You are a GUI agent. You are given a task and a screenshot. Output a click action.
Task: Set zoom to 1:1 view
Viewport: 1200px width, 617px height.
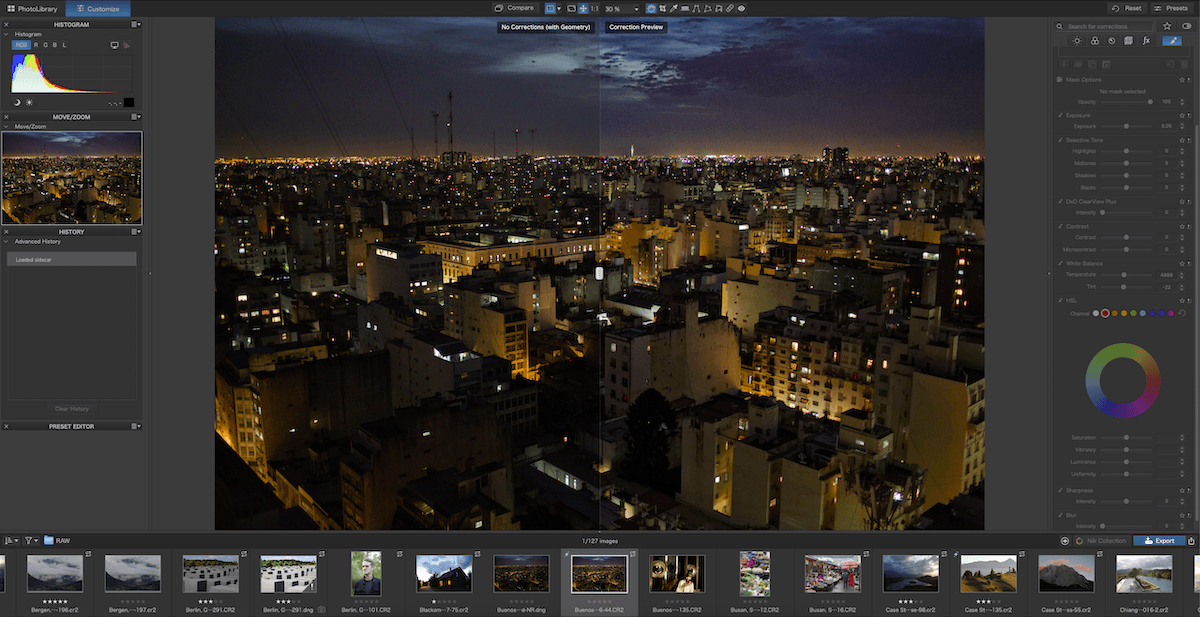click(x=594, y=8)
